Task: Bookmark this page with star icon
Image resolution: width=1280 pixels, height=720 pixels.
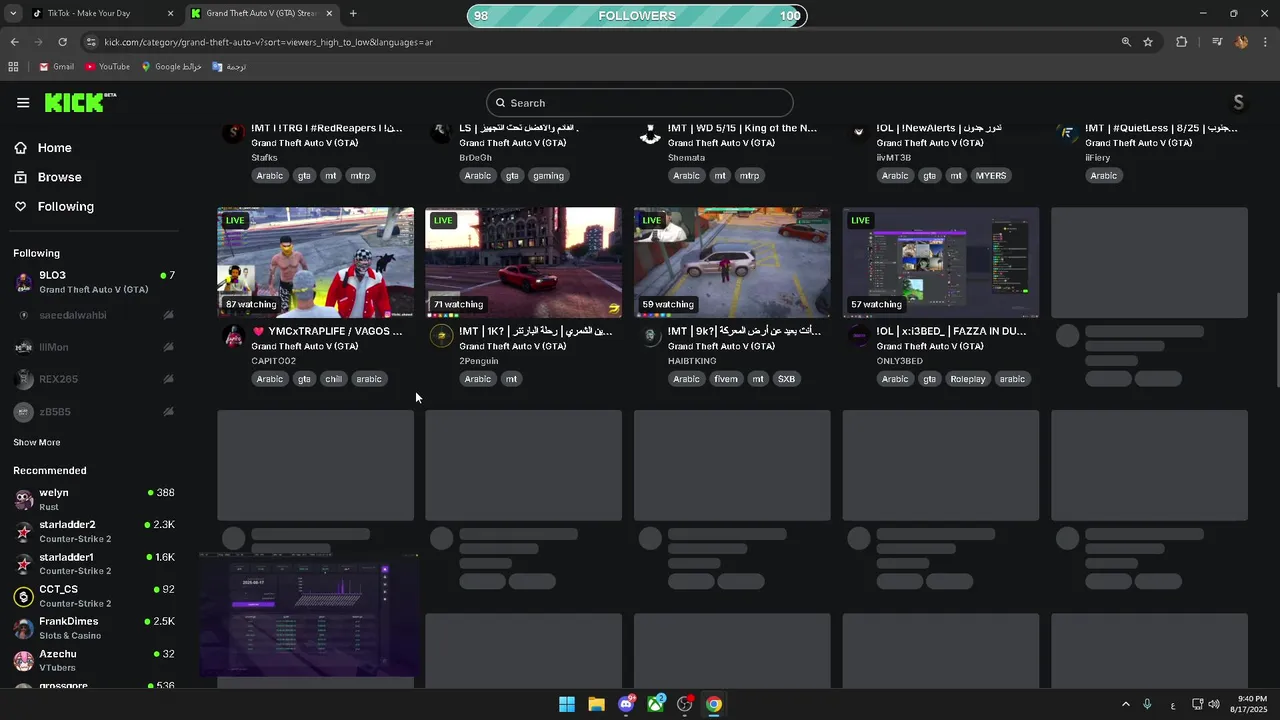Action: pos(1148,42)
